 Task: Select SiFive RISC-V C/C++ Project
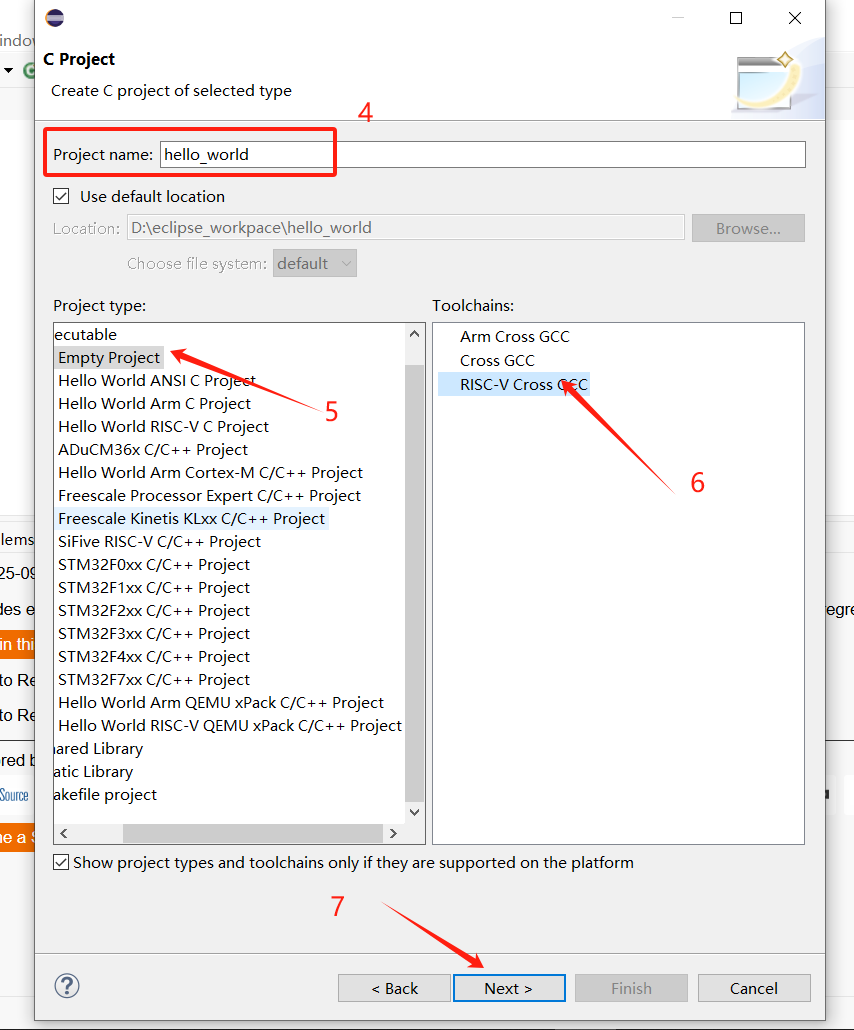click(x=160, y=542)
